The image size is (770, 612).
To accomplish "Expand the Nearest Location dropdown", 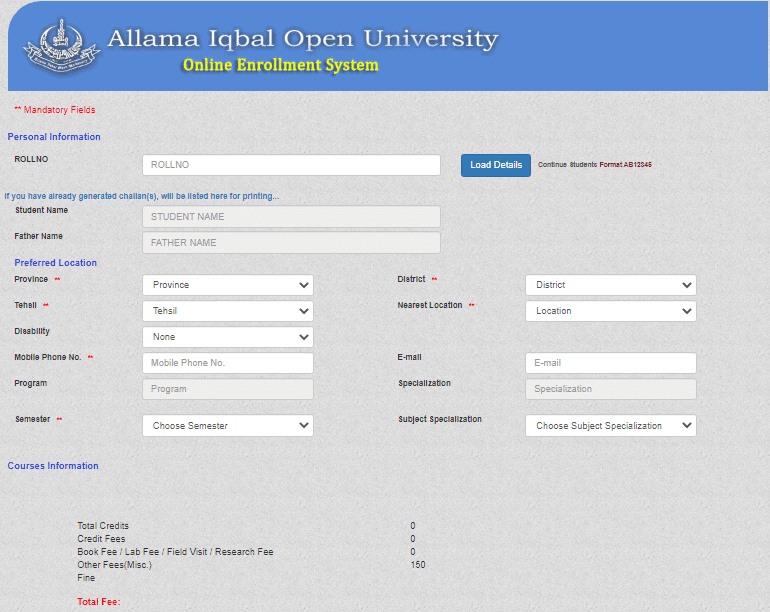I will coord(611,311).
